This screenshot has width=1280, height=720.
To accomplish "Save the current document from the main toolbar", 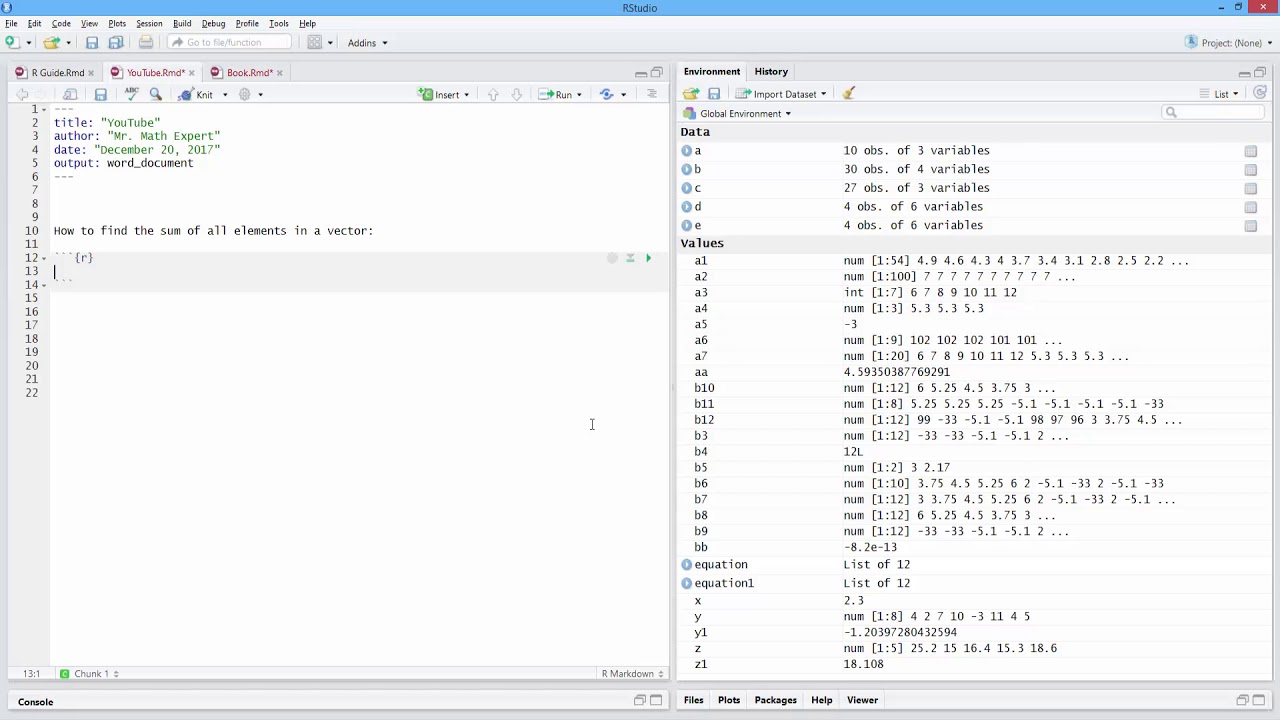I will 92,42.
